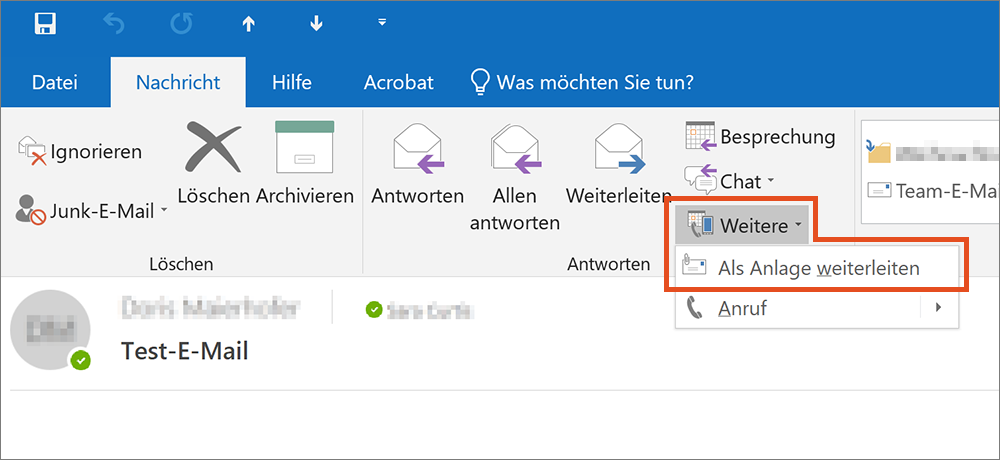The height and width of the screenshot is (460, 1000).
Task: Click the Ignorieren button
Action: [82, 152]
